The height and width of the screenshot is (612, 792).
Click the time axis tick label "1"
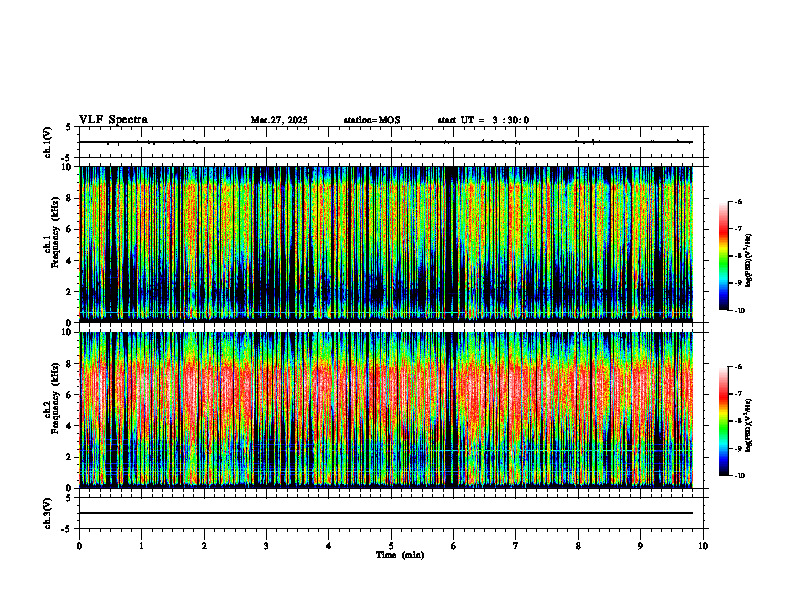click(141, 546)
